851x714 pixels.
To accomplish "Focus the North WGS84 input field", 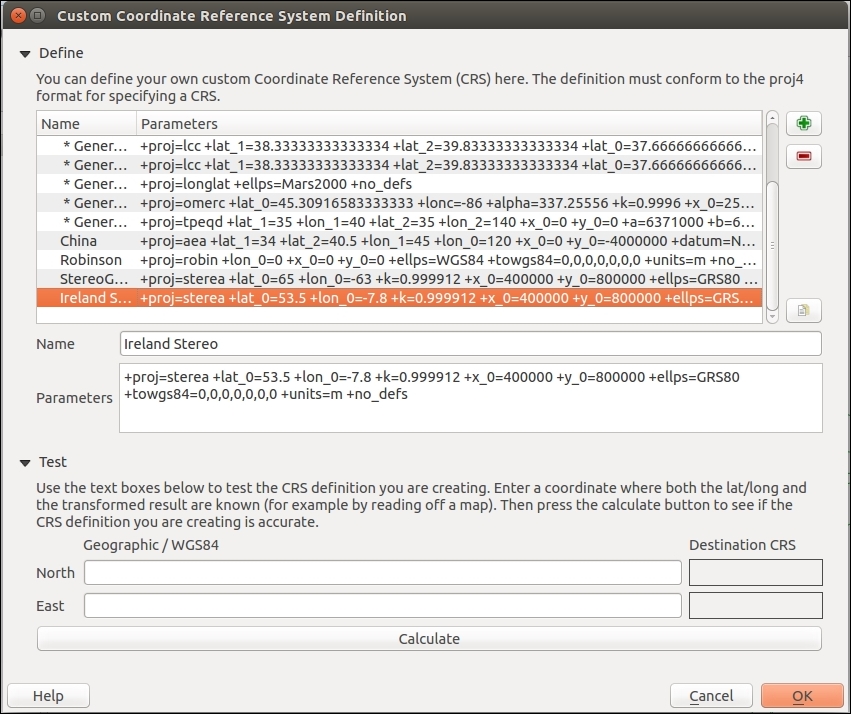I will pyautogui.click(x=382, y=573).
